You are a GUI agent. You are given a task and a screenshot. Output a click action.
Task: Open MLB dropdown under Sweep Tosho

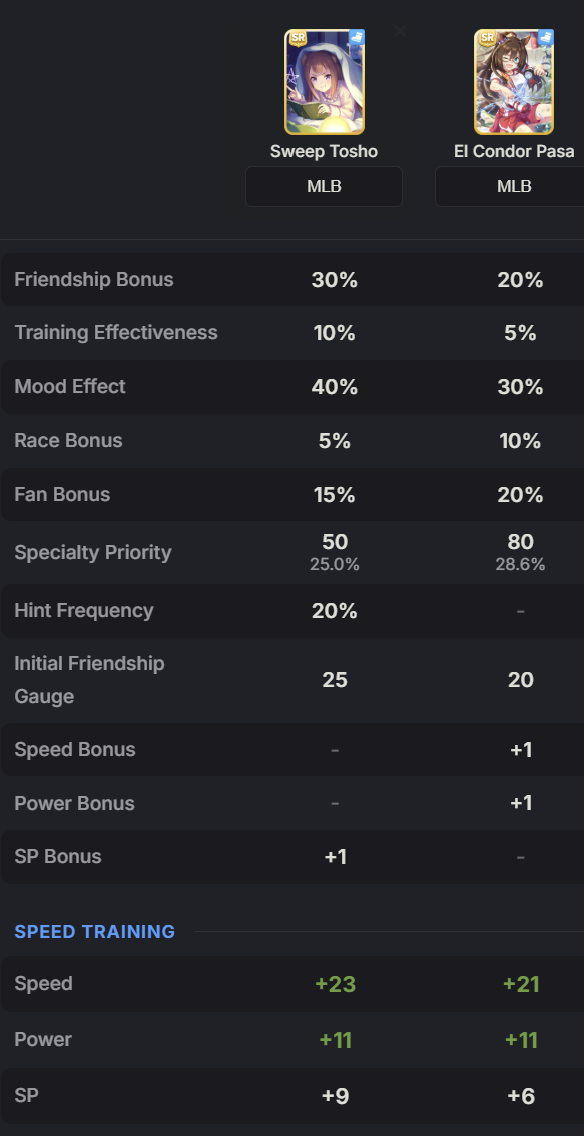point(324,187)
